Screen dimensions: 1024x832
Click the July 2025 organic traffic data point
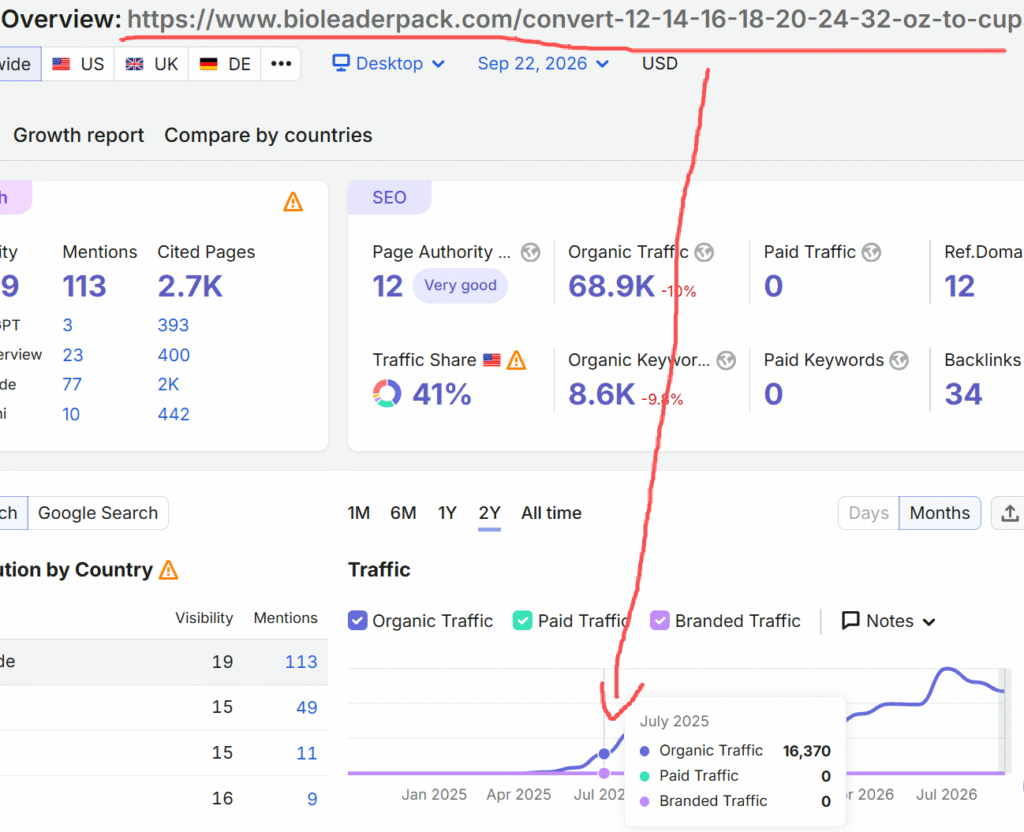click(604, 754)
